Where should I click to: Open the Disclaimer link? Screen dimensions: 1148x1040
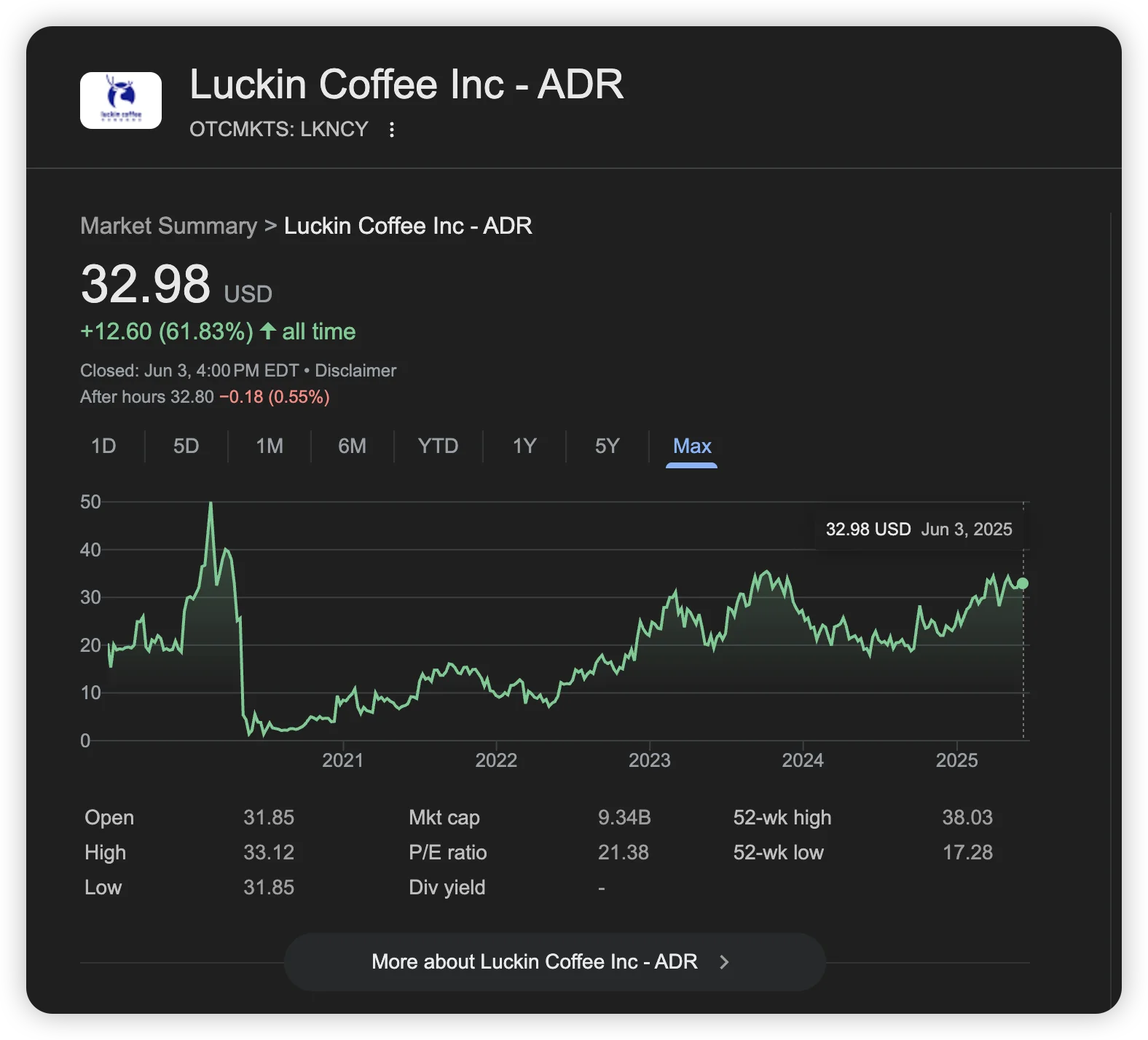point(355,371)
